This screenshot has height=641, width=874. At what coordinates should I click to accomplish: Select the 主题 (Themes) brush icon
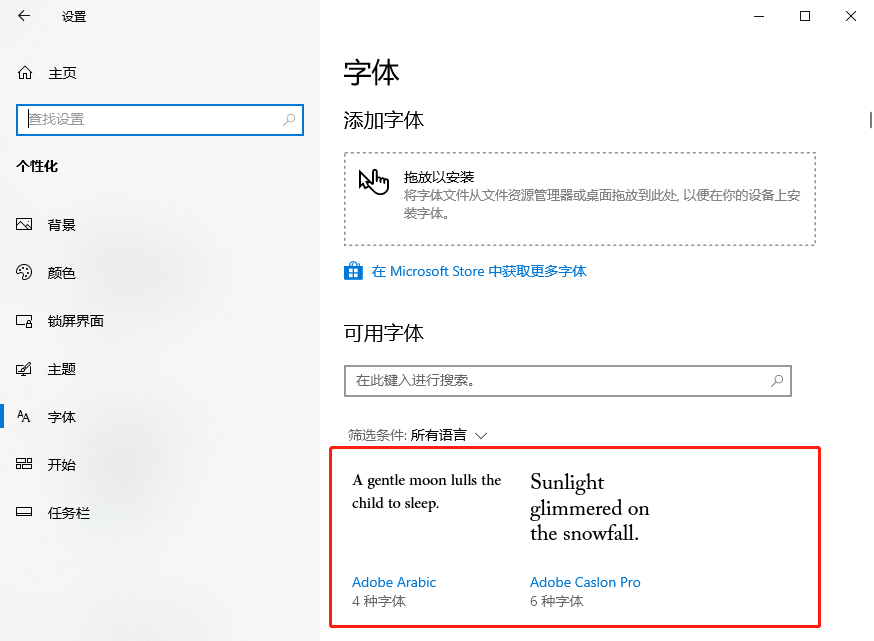[x=24, y=368]
